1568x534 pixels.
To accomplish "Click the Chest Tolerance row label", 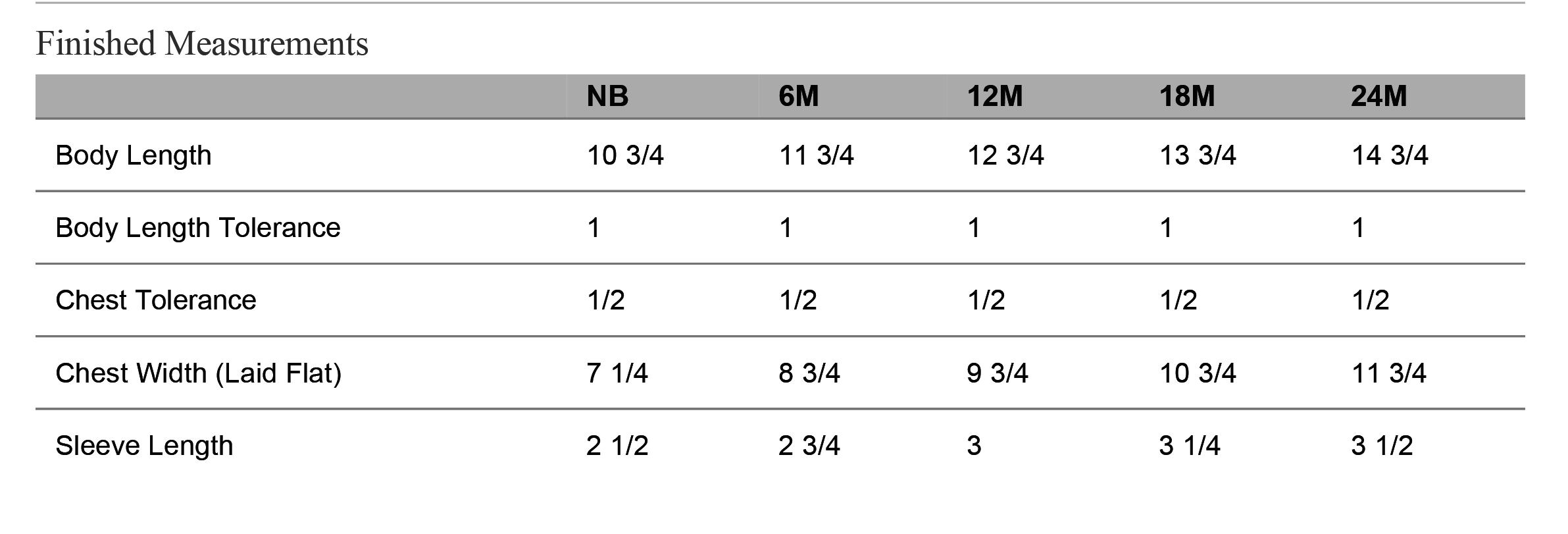I will (156, 300).
